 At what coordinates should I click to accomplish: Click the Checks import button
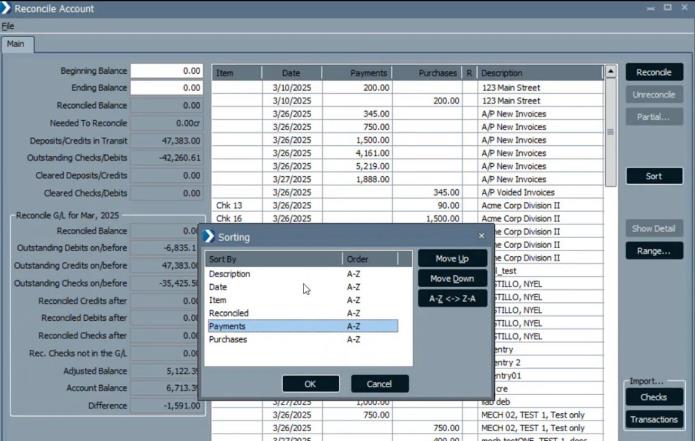coord(653,398)
